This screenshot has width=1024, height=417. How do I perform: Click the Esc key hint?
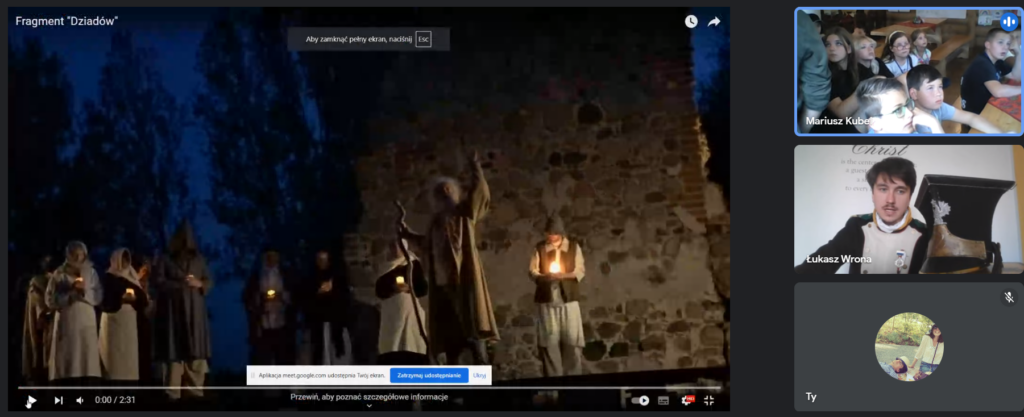tap(424, 39)
